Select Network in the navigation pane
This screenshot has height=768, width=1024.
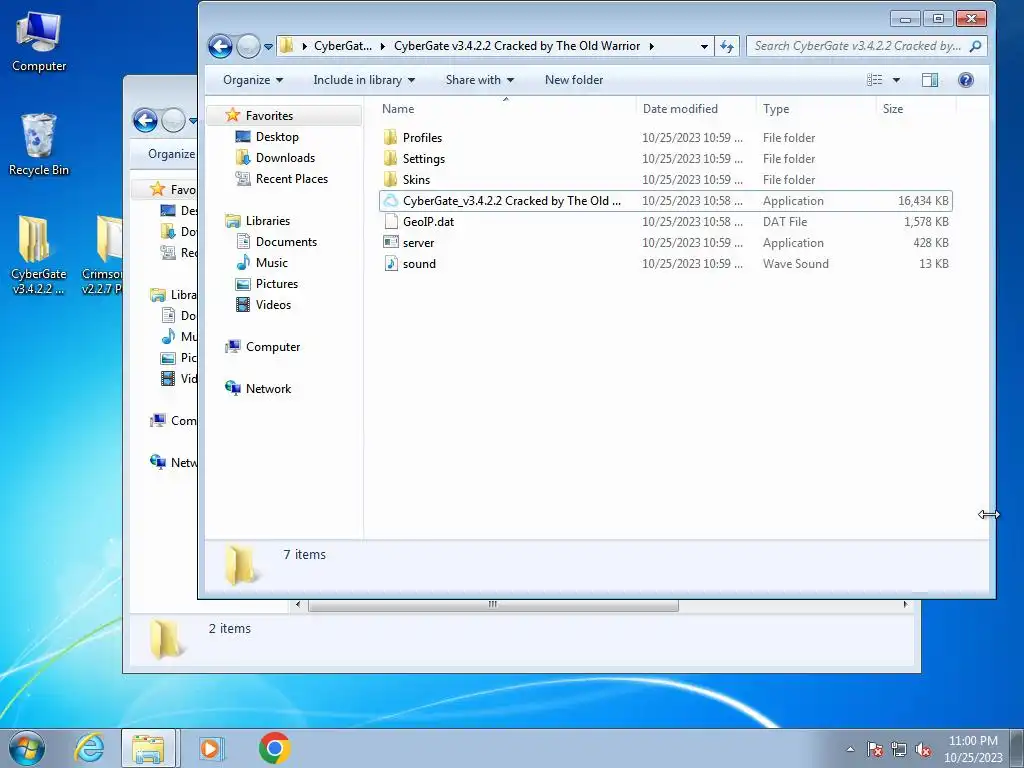[x=268, y=389]
